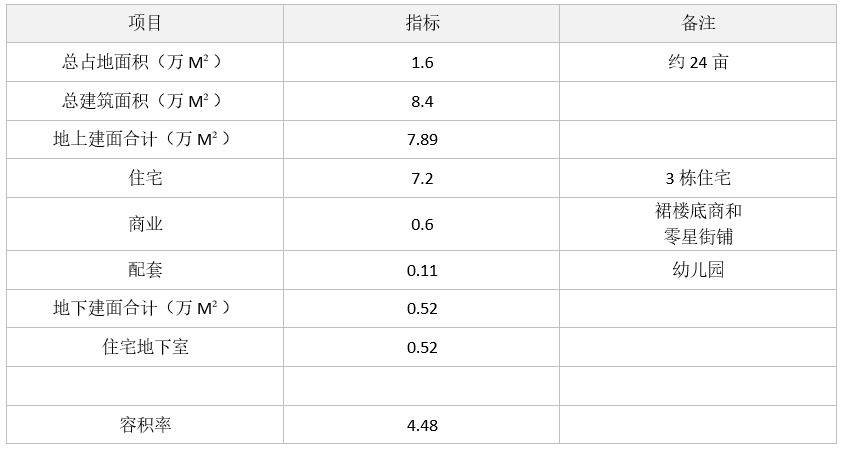Select the 7.89 value cell
This screenshot has height=451, width=845.
[422, 139]
